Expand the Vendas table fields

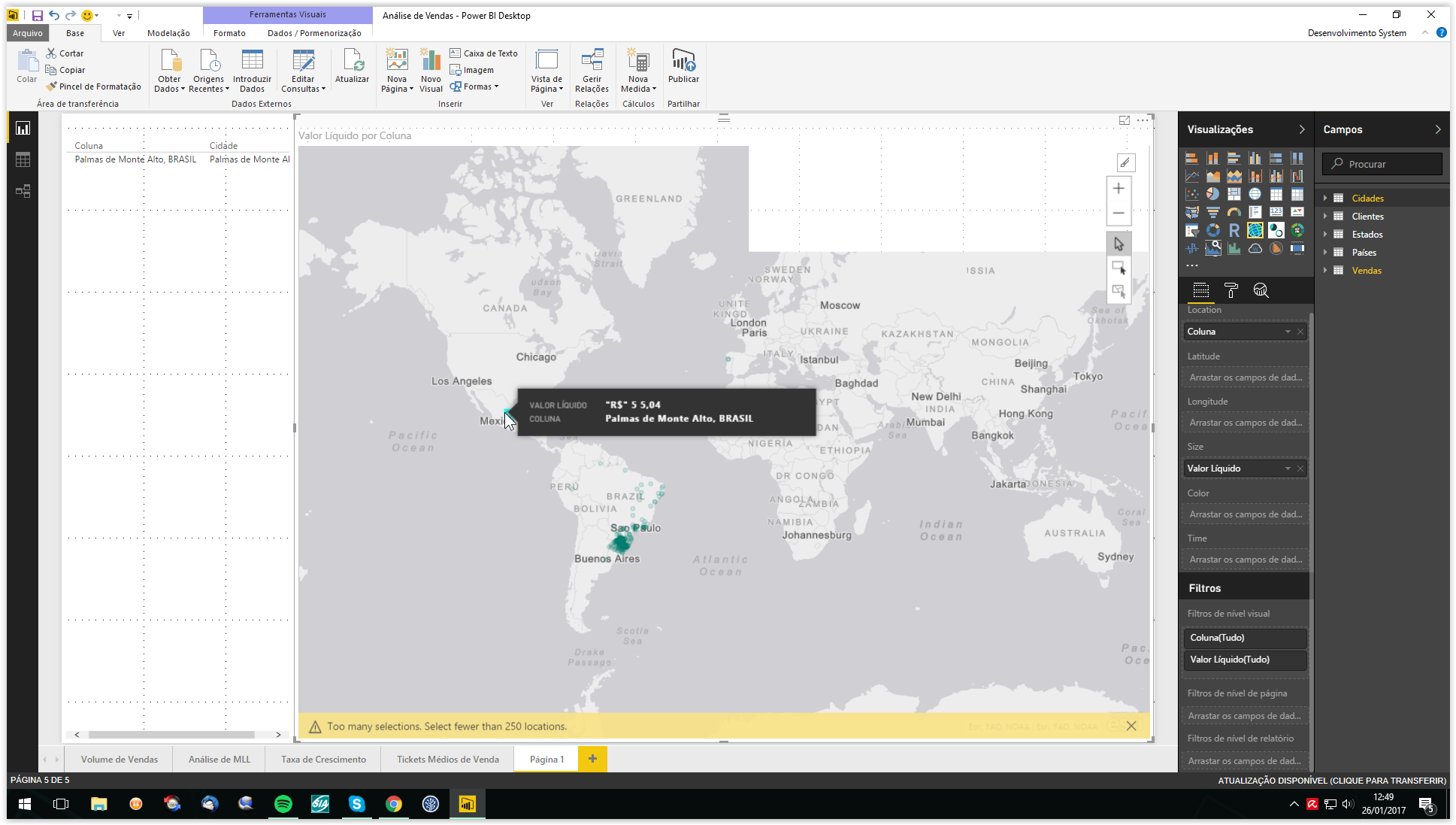tap(1325, 270)
